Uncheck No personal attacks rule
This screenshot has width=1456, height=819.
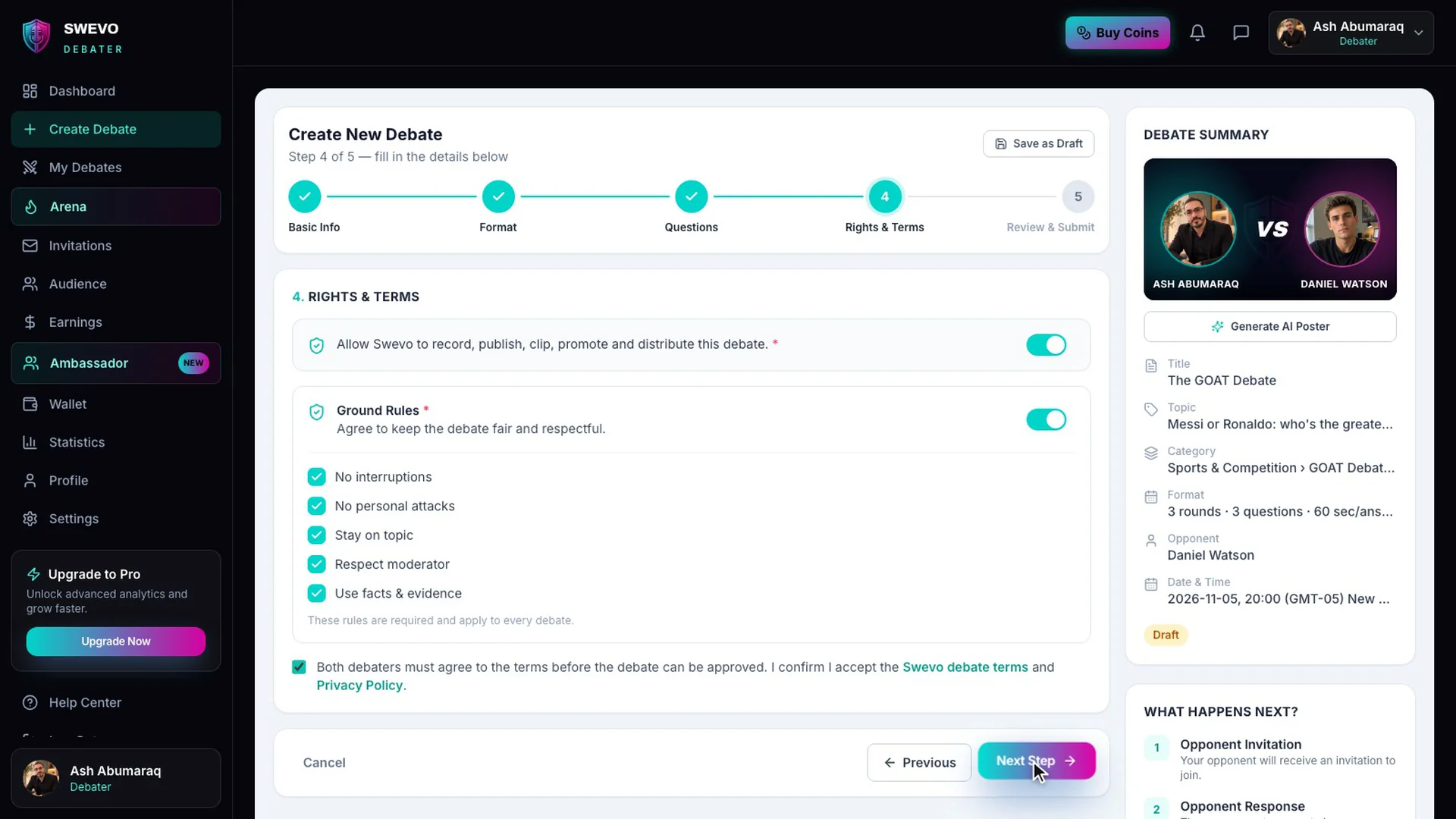point(316,506)
